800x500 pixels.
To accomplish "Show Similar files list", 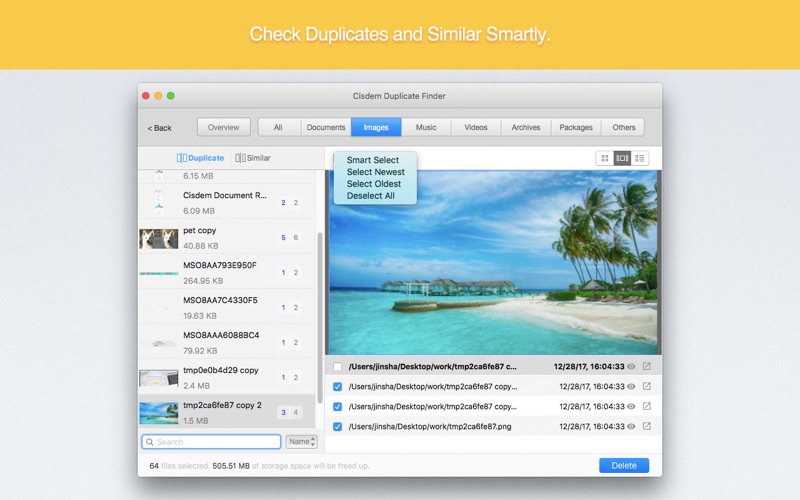I will coord(253,158).
